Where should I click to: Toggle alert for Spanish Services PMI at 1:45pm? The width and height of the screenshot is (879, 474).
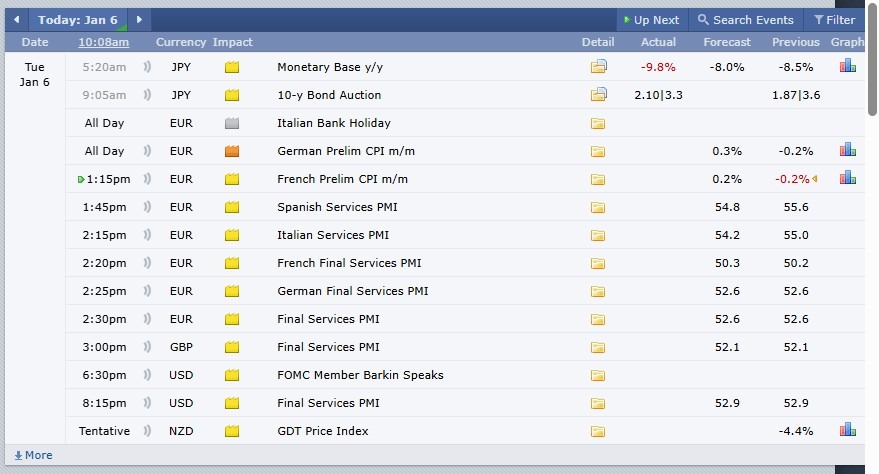(147, 207)
